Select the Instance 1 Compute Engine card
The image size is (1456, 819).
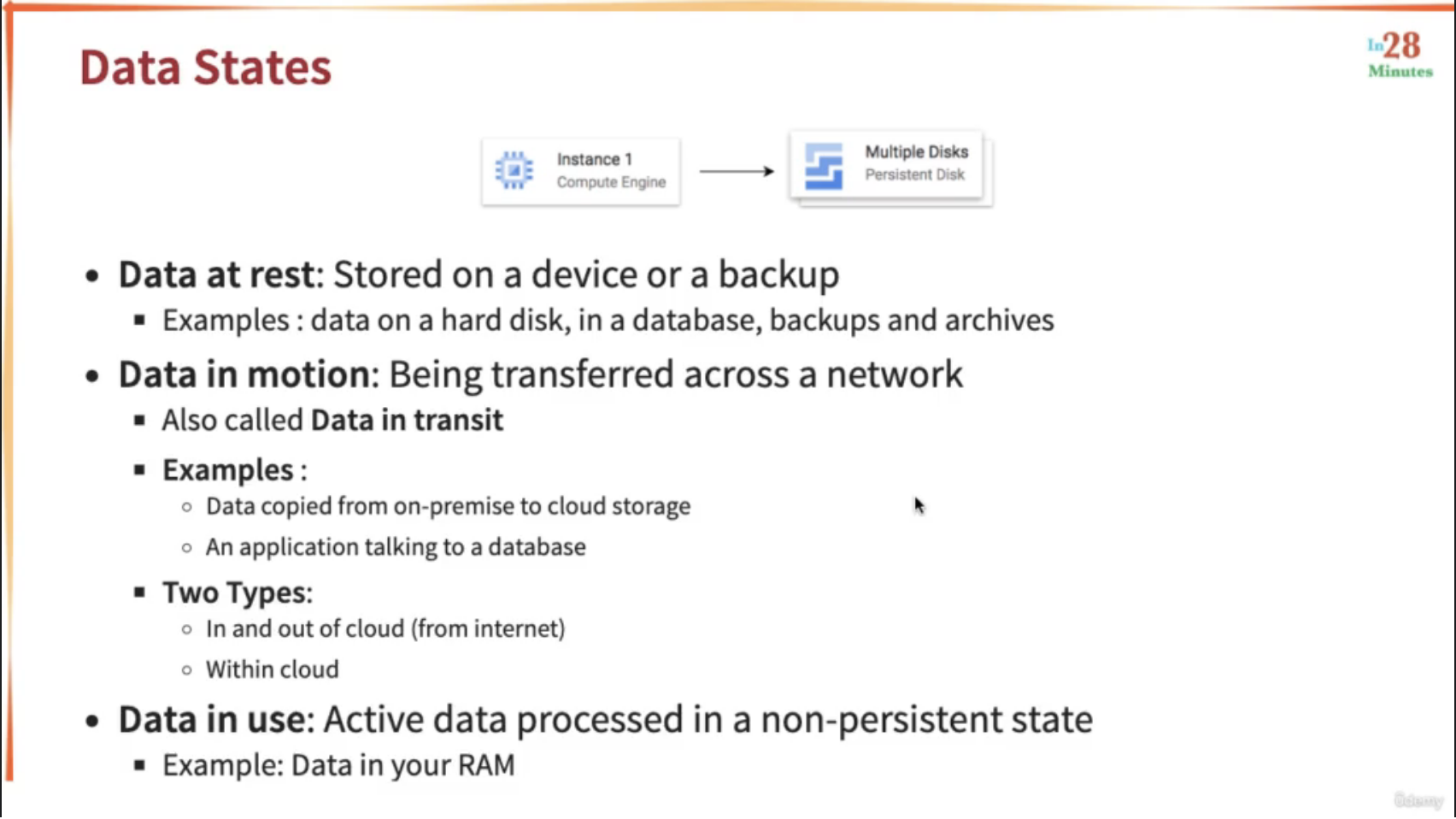(x=581, y=171)
